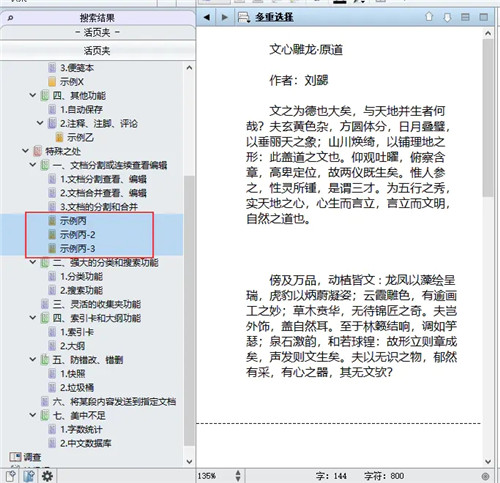Select the 示例丙 document
The width and height of the screenshot is (500, 483).
[73, 221]
